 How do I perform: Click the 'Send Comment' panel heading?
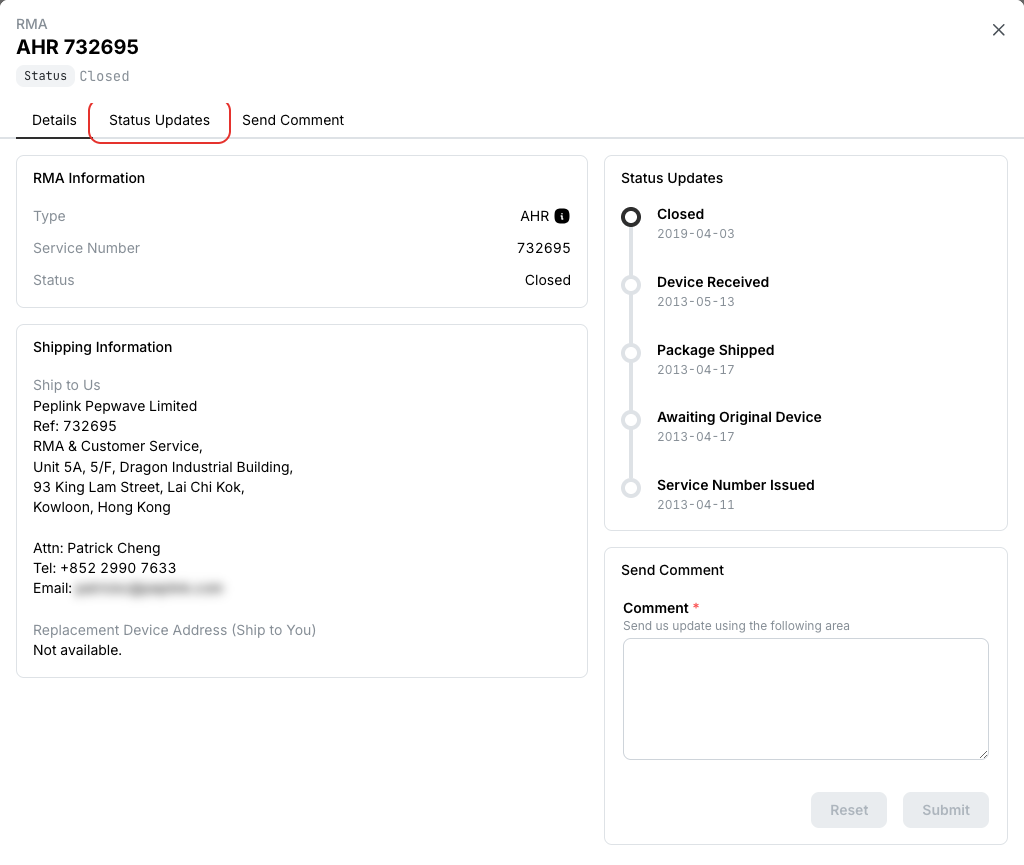(672, 570)
